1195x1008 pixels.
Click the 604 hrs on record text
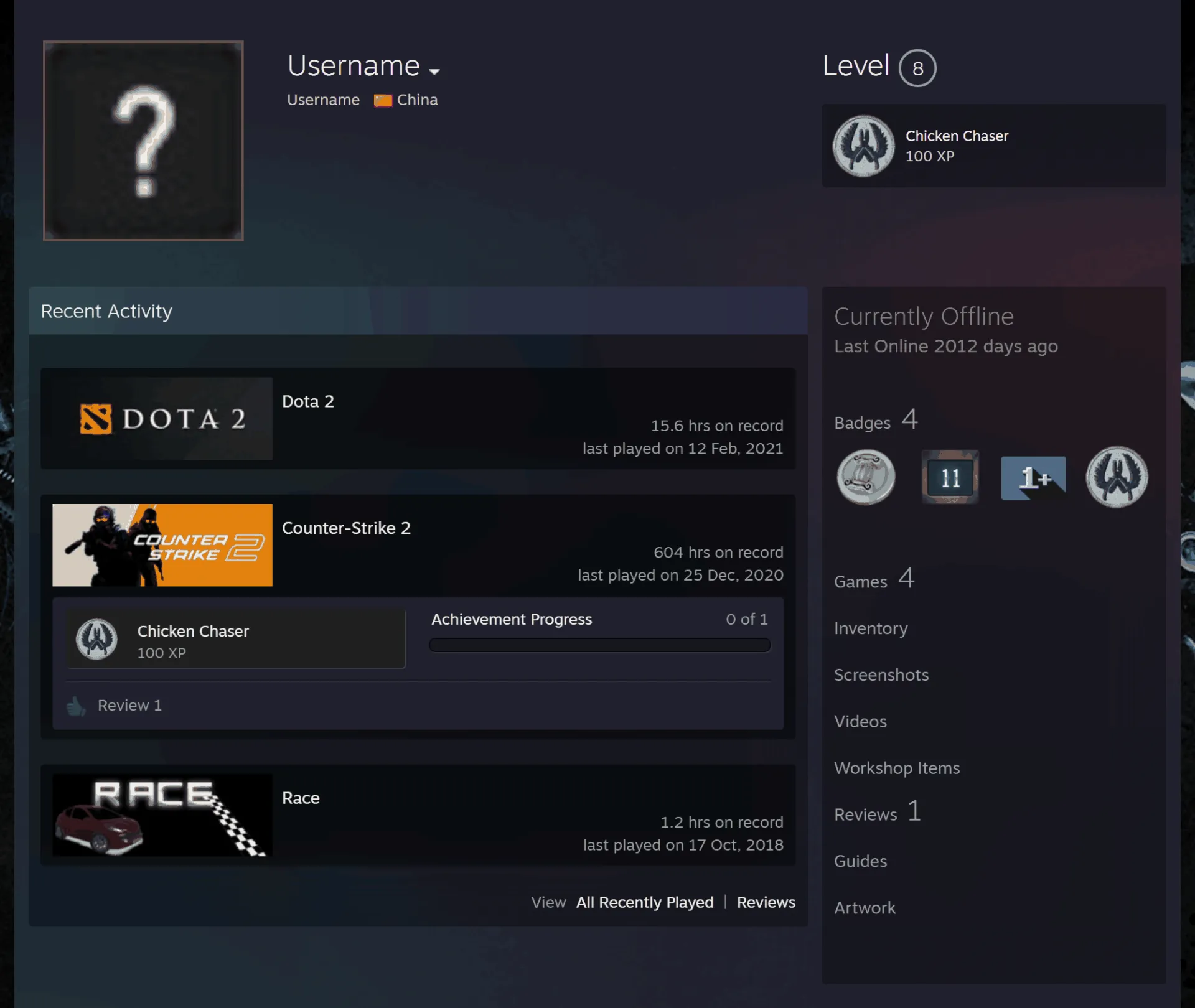click(x=718, y=553)
